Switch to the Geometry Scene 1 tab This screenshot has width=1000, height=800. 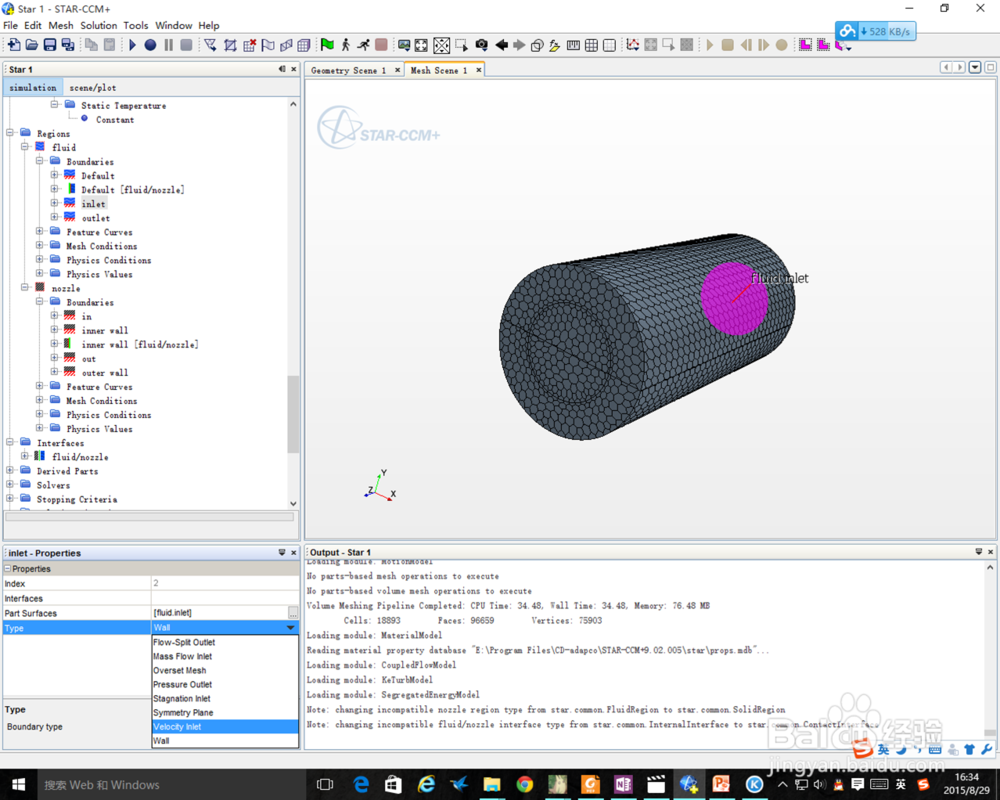pyautogui.click(x=349, y=70)
